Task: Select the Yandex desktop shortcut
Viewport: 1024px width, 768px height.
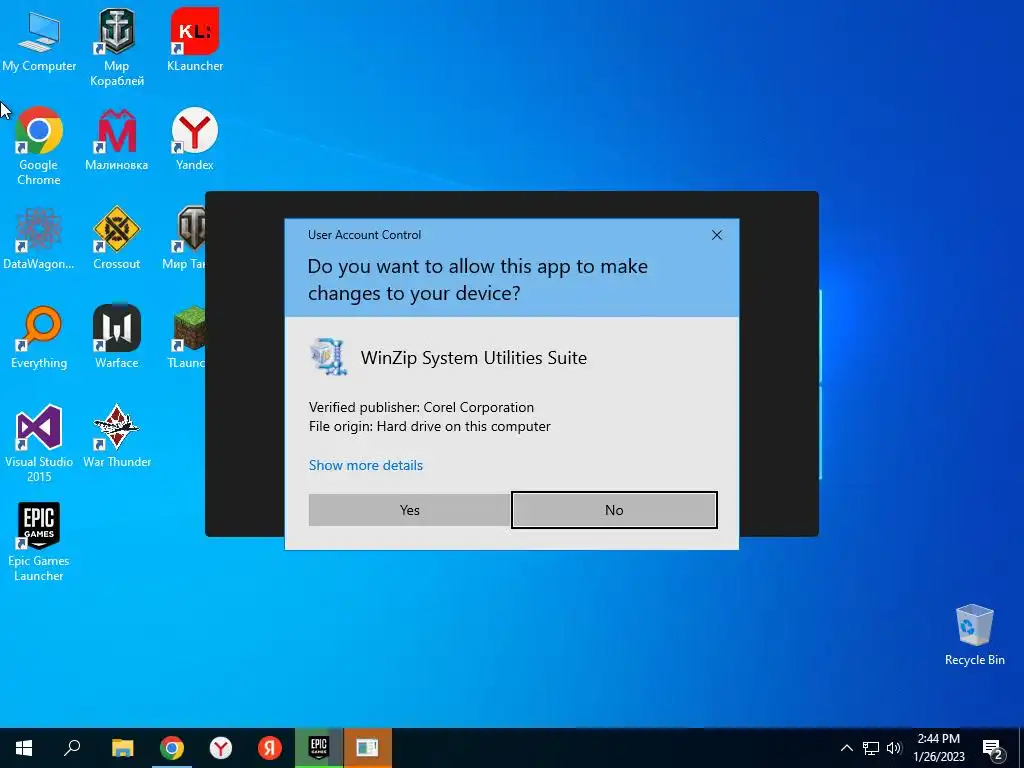Action: point(195,140)
